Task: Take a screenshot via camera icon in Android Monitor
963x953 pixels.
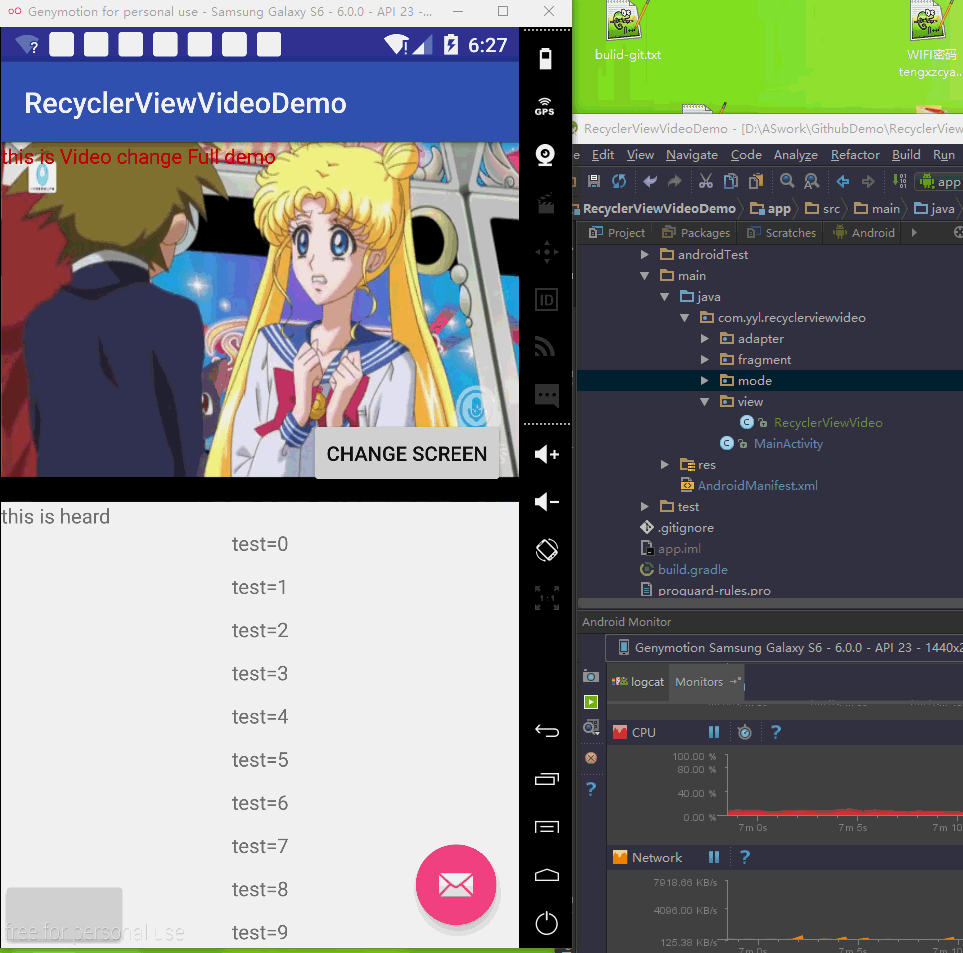Action: [591, 676]
